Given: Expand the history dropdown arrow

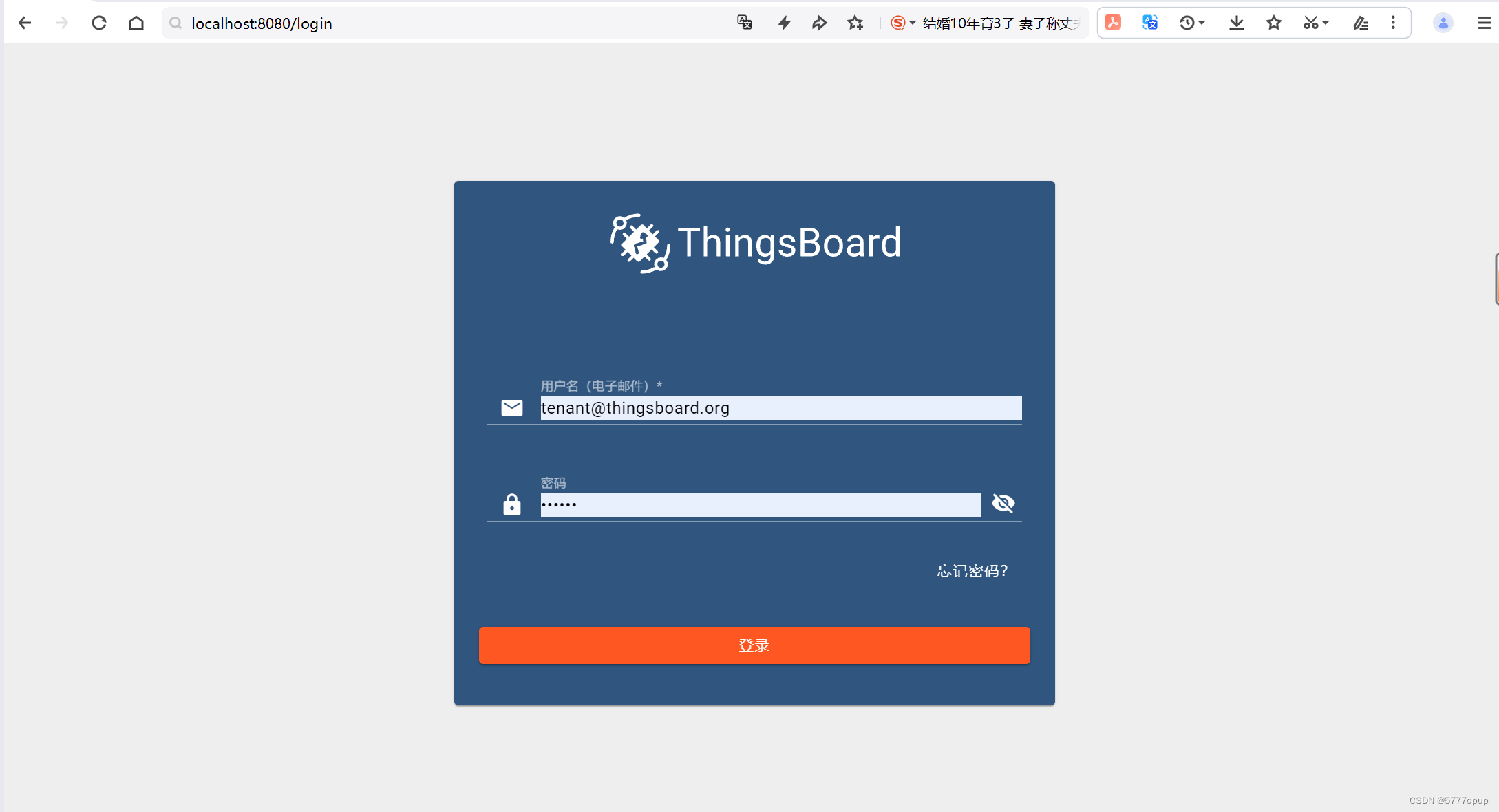Looking at the screenshot, I should (1202, 23).
